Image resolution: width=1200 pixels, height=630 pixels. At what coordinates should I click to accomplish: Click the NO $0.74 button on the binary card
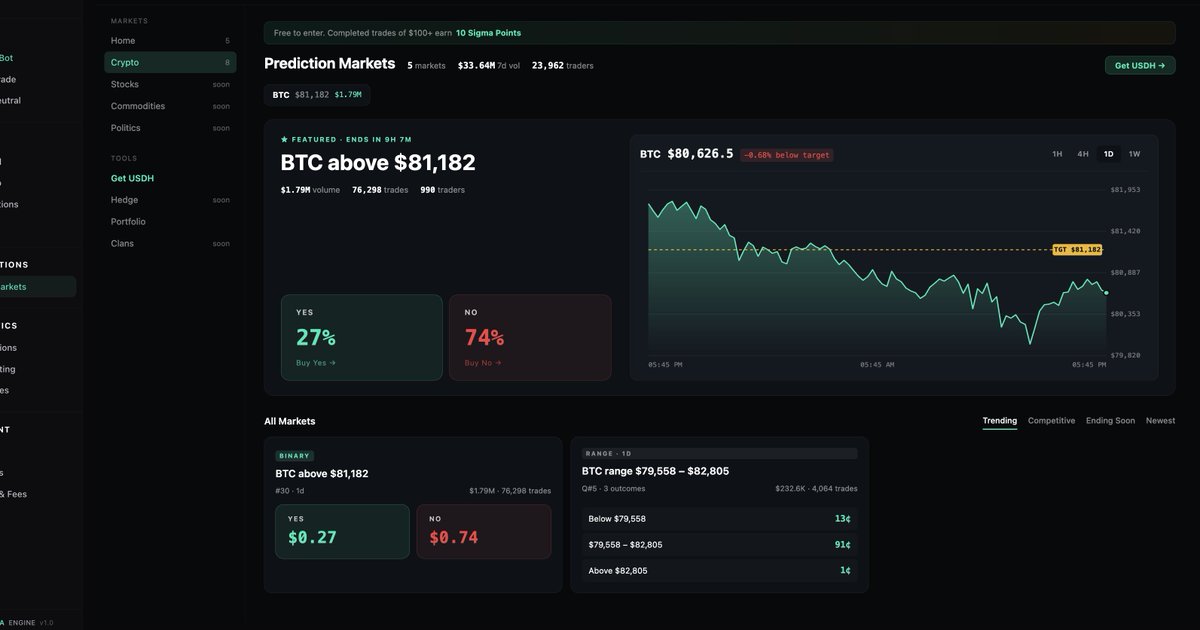[484, 531]
